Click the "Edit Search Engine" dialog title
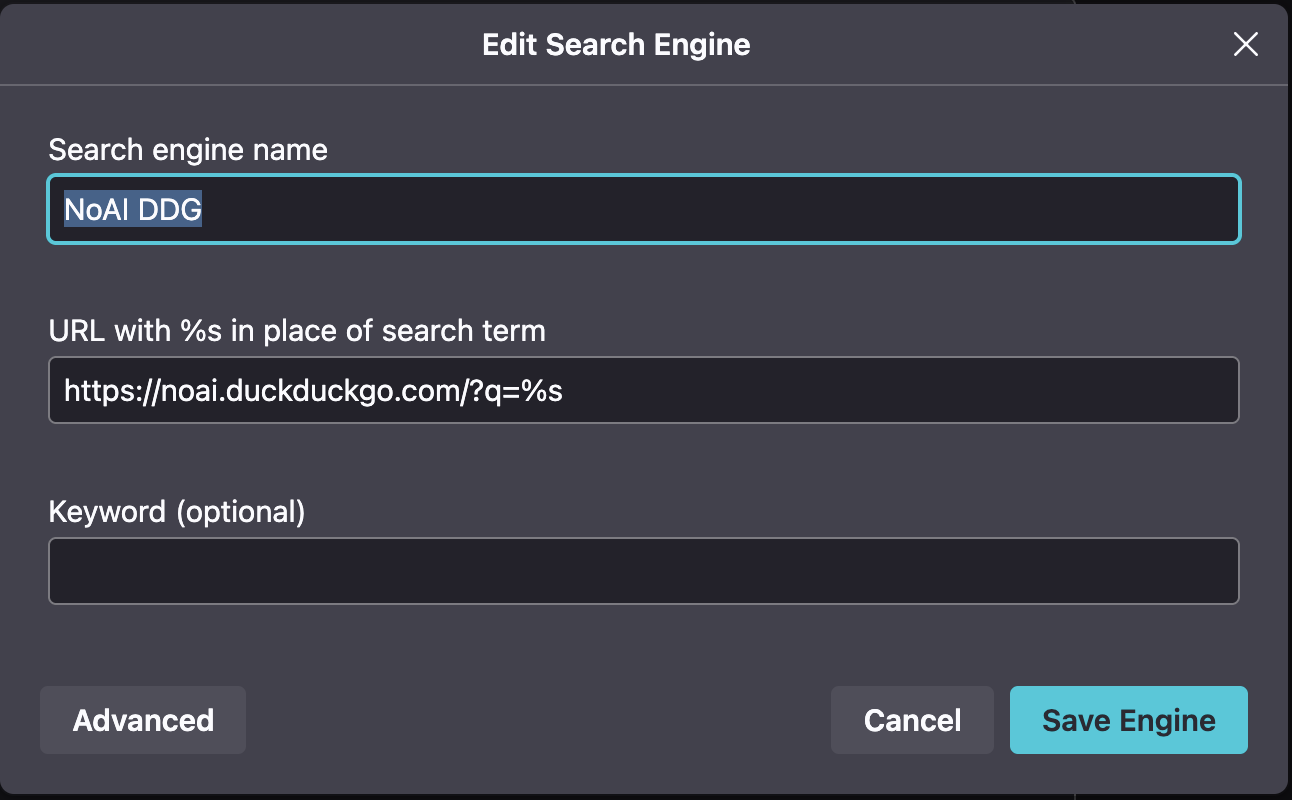Viewport: 1292px width, 800px height. (x=616, y=45)
